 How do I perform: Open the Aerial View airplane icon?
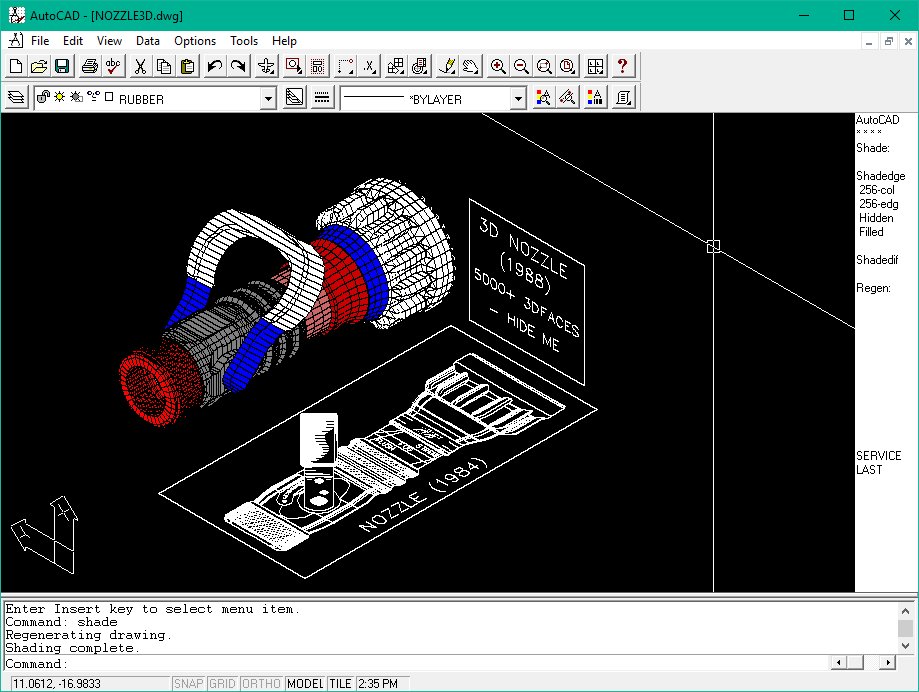(x=266, y=66)
